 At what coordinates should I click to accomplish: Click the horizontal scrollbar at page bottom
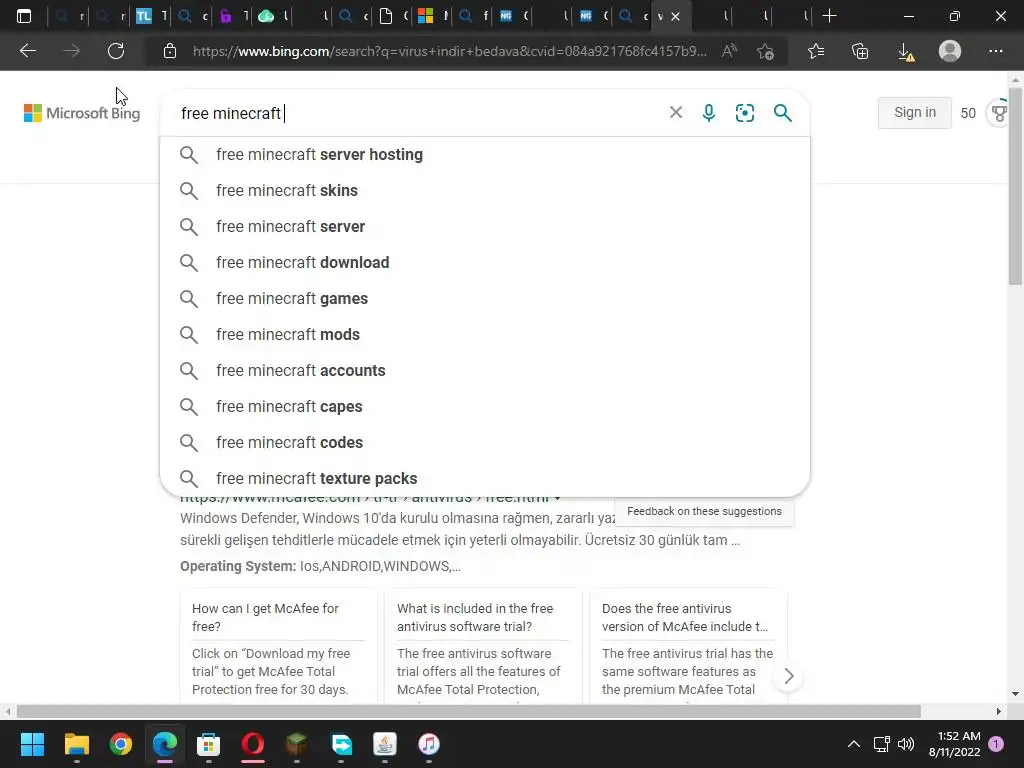(x=468, y=711)
